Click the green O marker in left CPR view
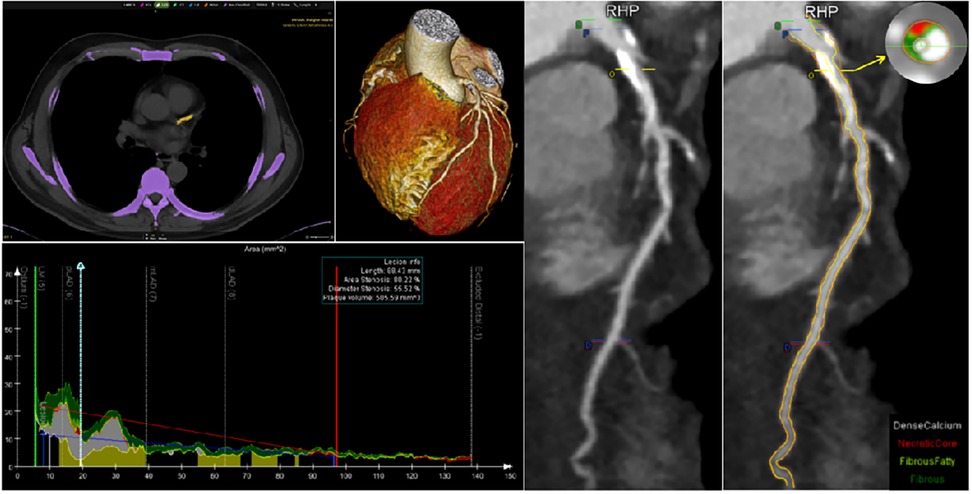Screen dimensions: 972x494 (579, 25)
